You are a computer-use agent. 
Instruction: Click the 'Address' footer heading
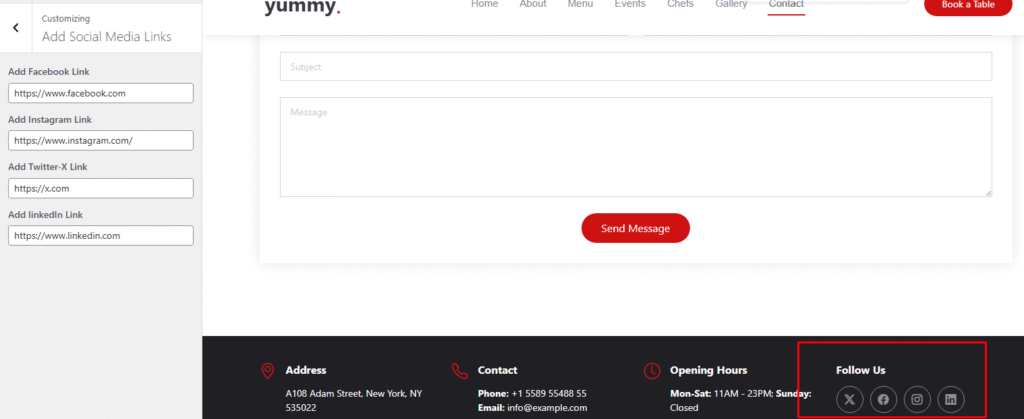pyautogui.click(x=306, y=370)
